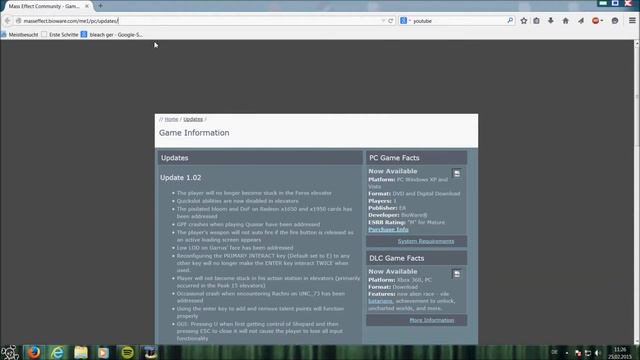Open the bleach ger Google bookmark

pos(112,35)
